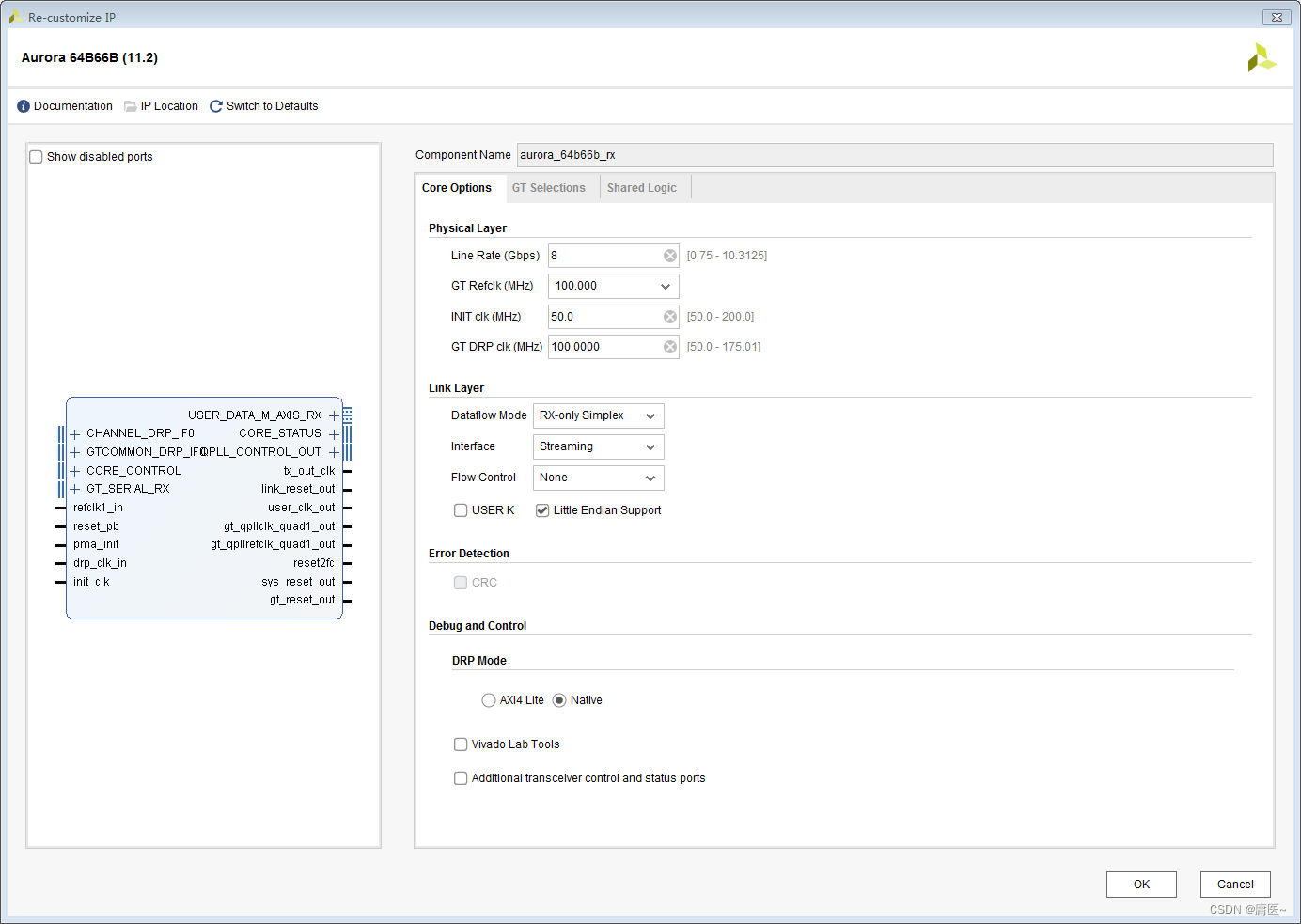Click the refclk1_in port label
Viewport: 1301px width, 924px height.
click(98, 508)
